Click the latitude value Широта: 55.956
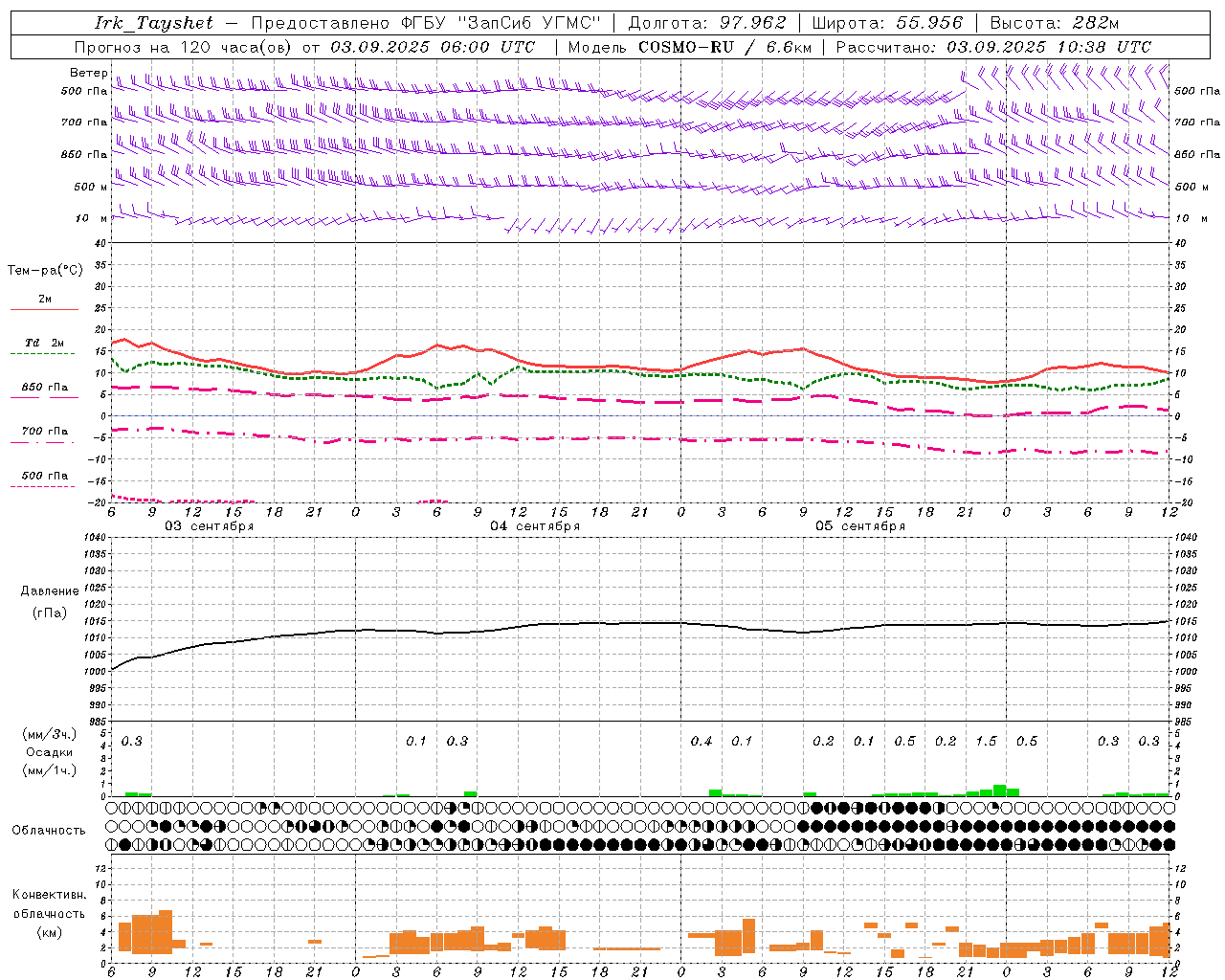 (x=887, y=23)
